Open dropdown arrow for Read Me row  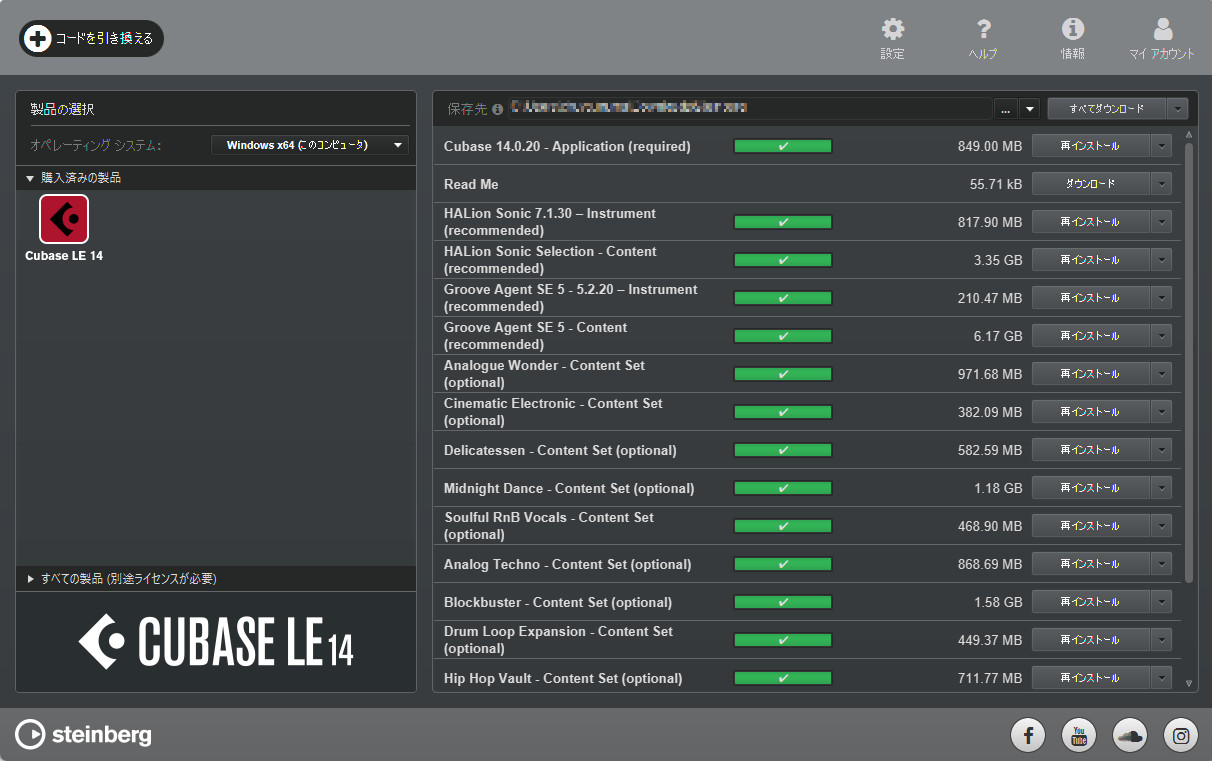tap(1161, 184)
